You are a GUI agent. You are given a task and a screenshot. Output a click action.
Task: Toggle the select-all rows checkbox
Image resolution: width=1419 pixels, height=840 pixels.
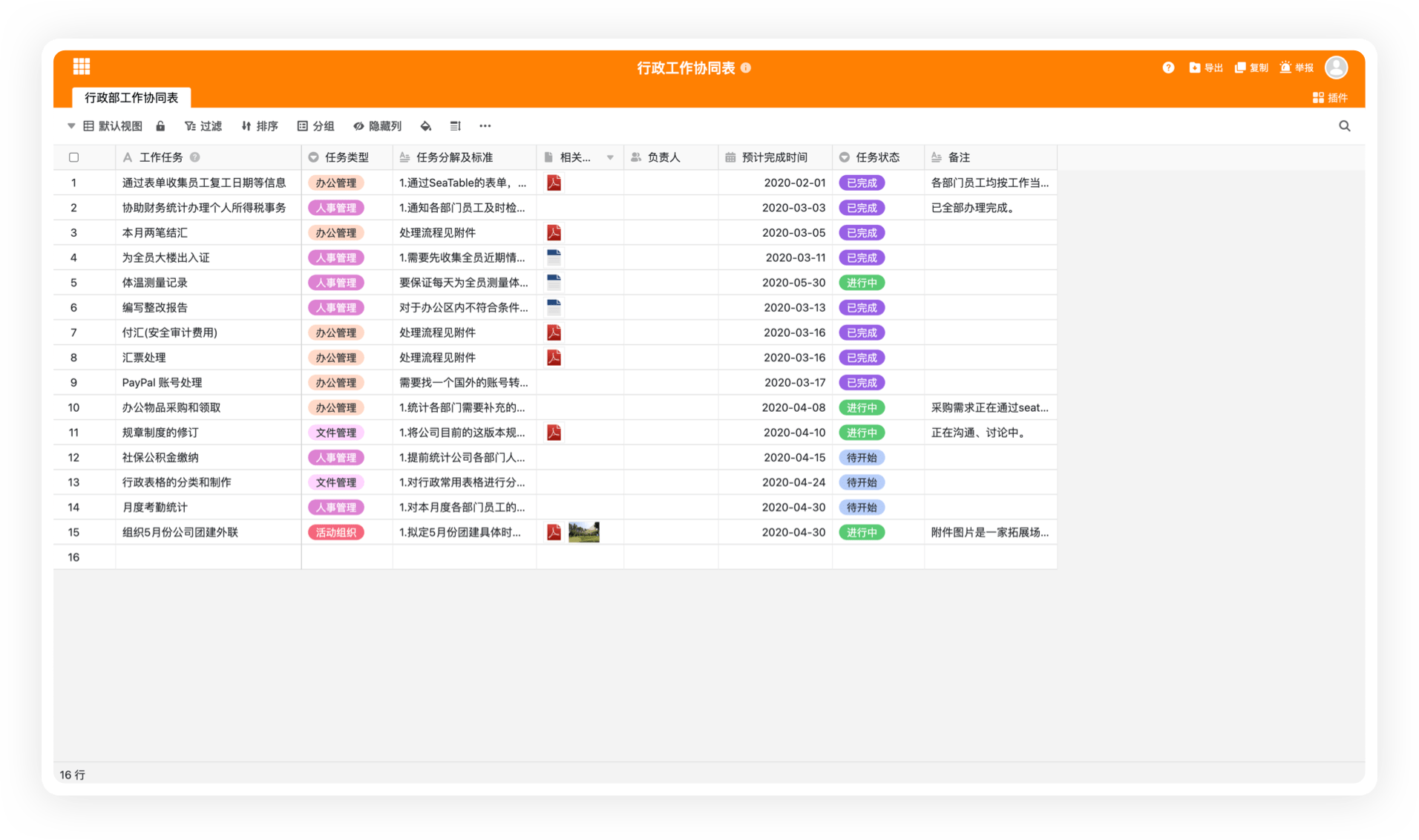(73, 157)
